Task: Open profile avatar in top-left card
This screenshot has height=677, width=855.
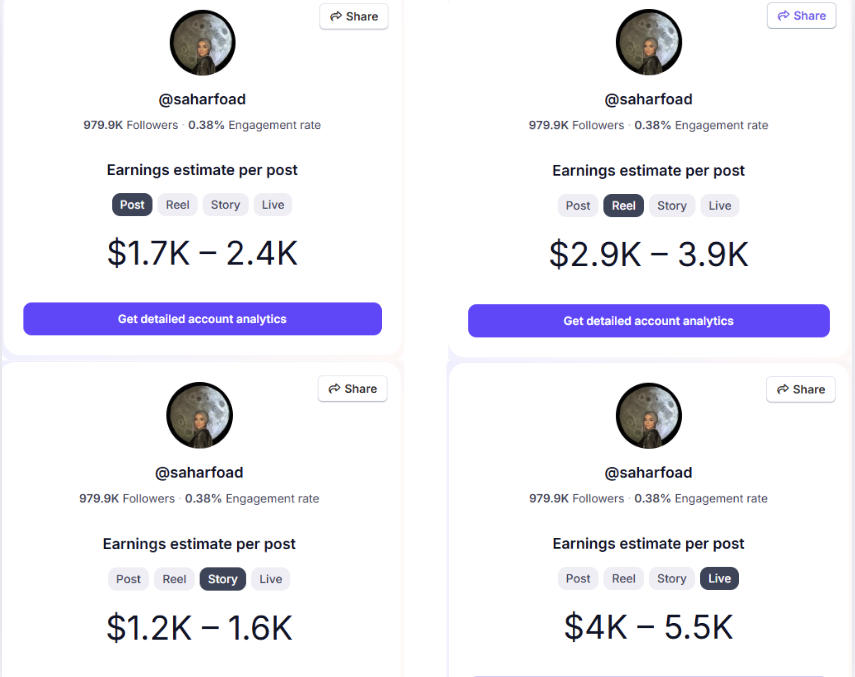Action: coord(202,43)
